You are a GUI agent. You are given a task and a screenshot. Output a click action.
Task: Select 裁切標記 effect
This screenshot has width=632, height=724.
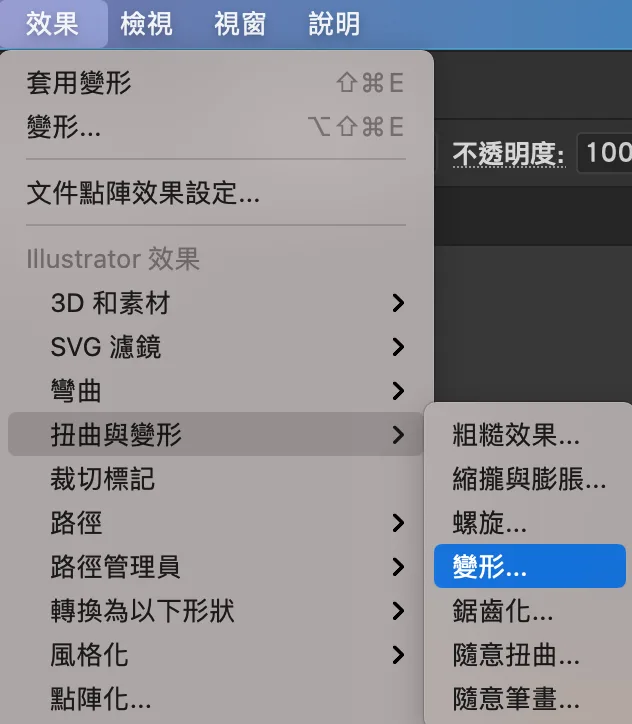click(216, 478)
